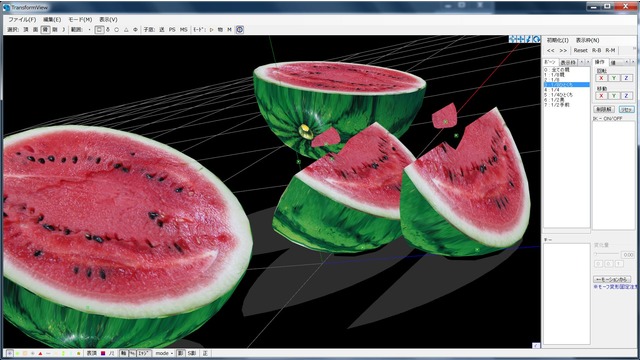Viewport: 640px width, 360px height.
Task: Select bone '7 : 1/2手前' in list
Action: [566, 104]
